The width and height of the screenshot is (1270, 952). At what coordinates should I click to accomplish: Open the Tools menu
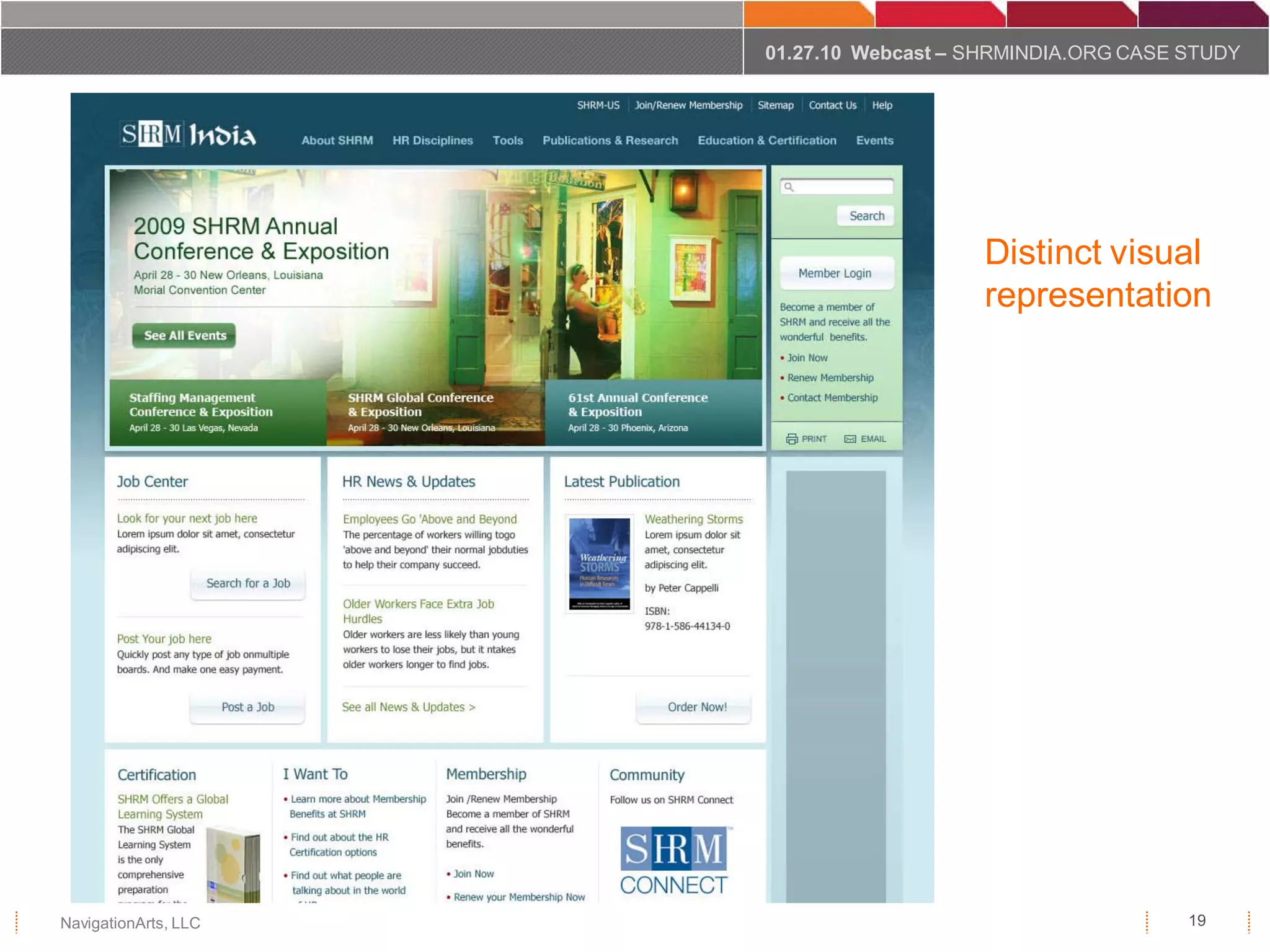tap(508, 141)
